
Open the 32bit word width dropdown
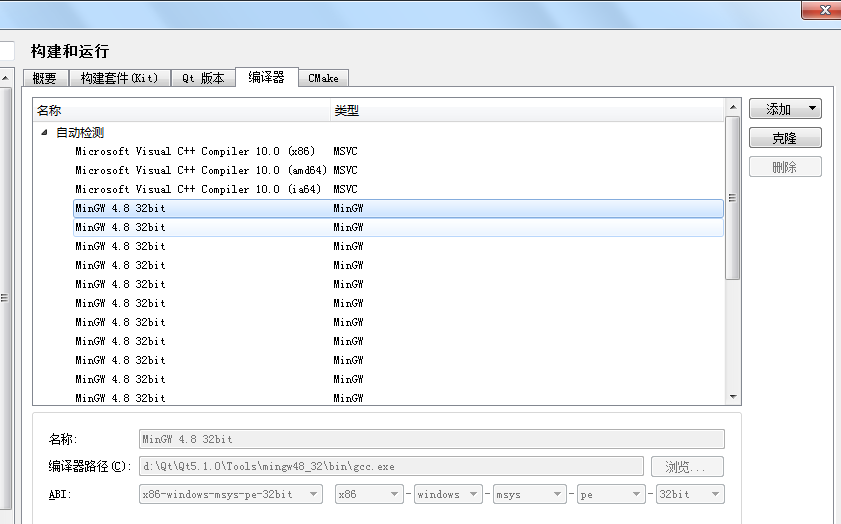coord(690,494)
